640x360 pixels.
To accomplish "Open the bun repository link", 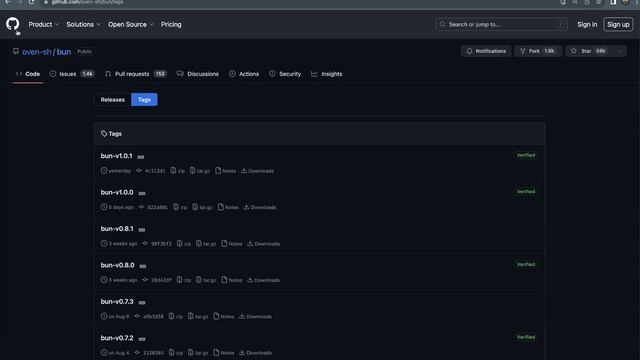I will [64, 52].
